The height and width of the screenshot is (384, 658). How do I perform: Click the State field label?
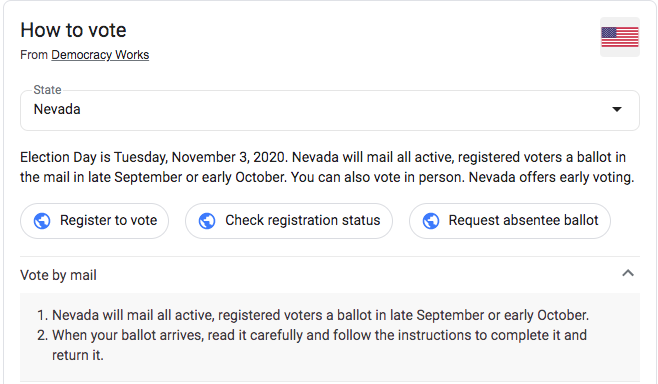[47, 90]
